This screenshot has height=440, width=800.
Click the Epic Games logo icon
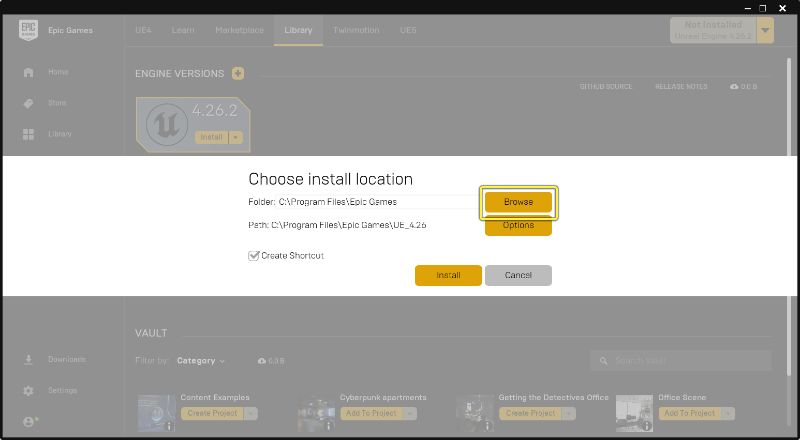(x=29, y=30)
